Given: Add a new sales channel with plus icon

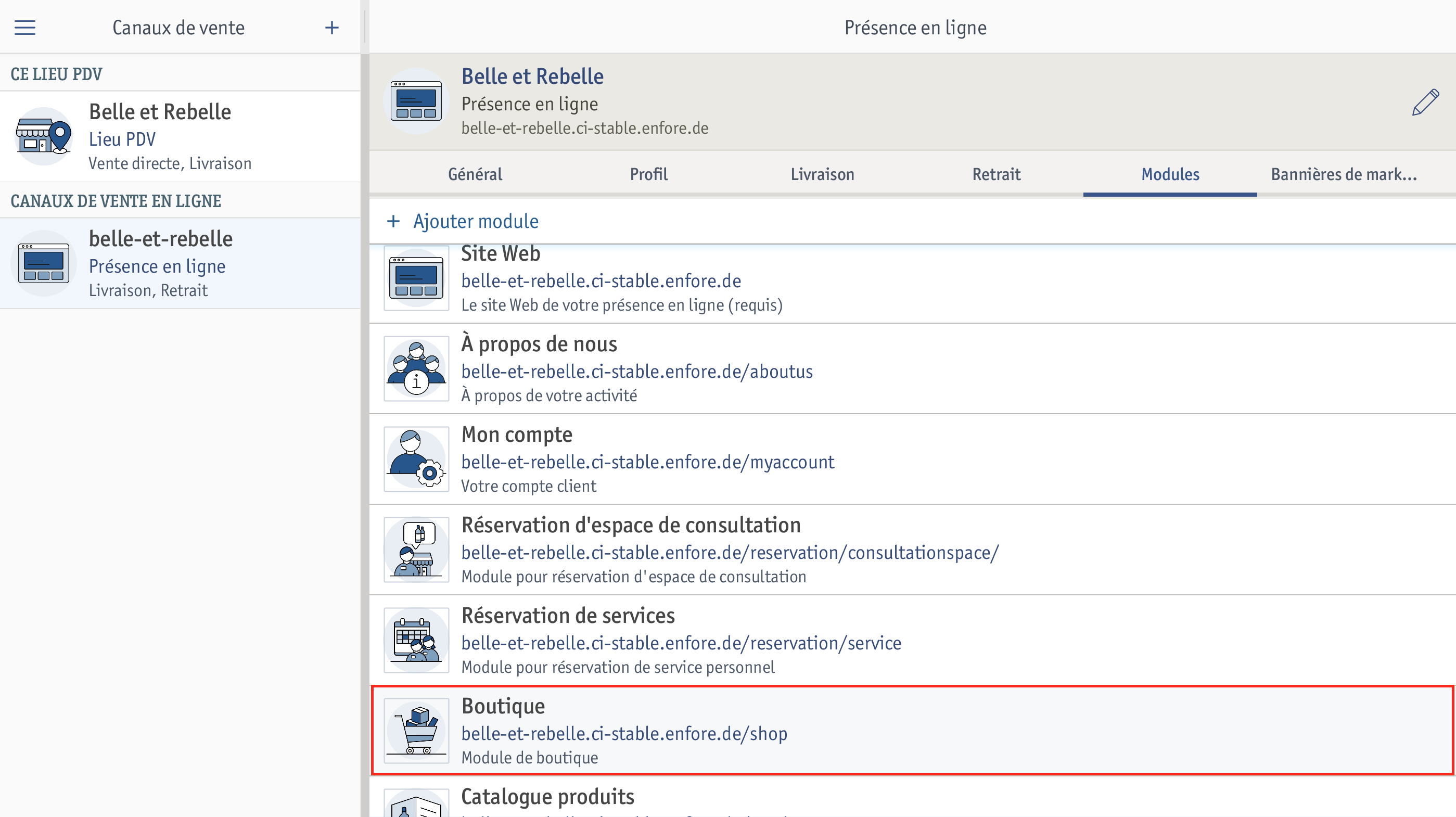Looking at the screenshot, I should click(332, 28).
